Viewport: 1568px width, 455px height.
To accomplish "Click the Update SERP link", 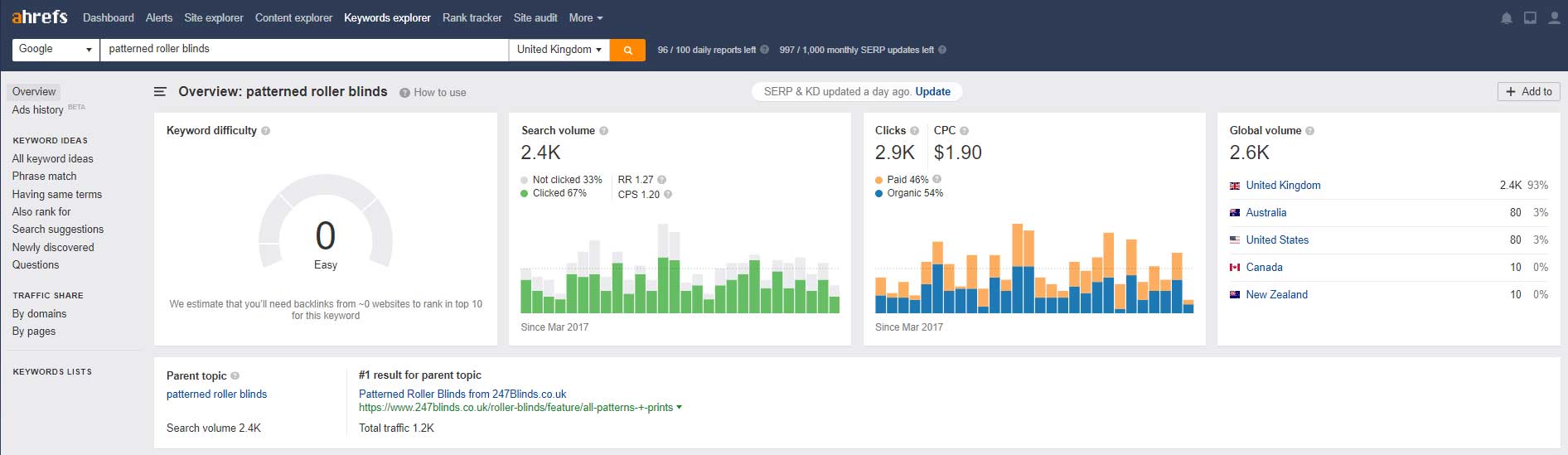I will pyautogui.click(x=932, y=91).
